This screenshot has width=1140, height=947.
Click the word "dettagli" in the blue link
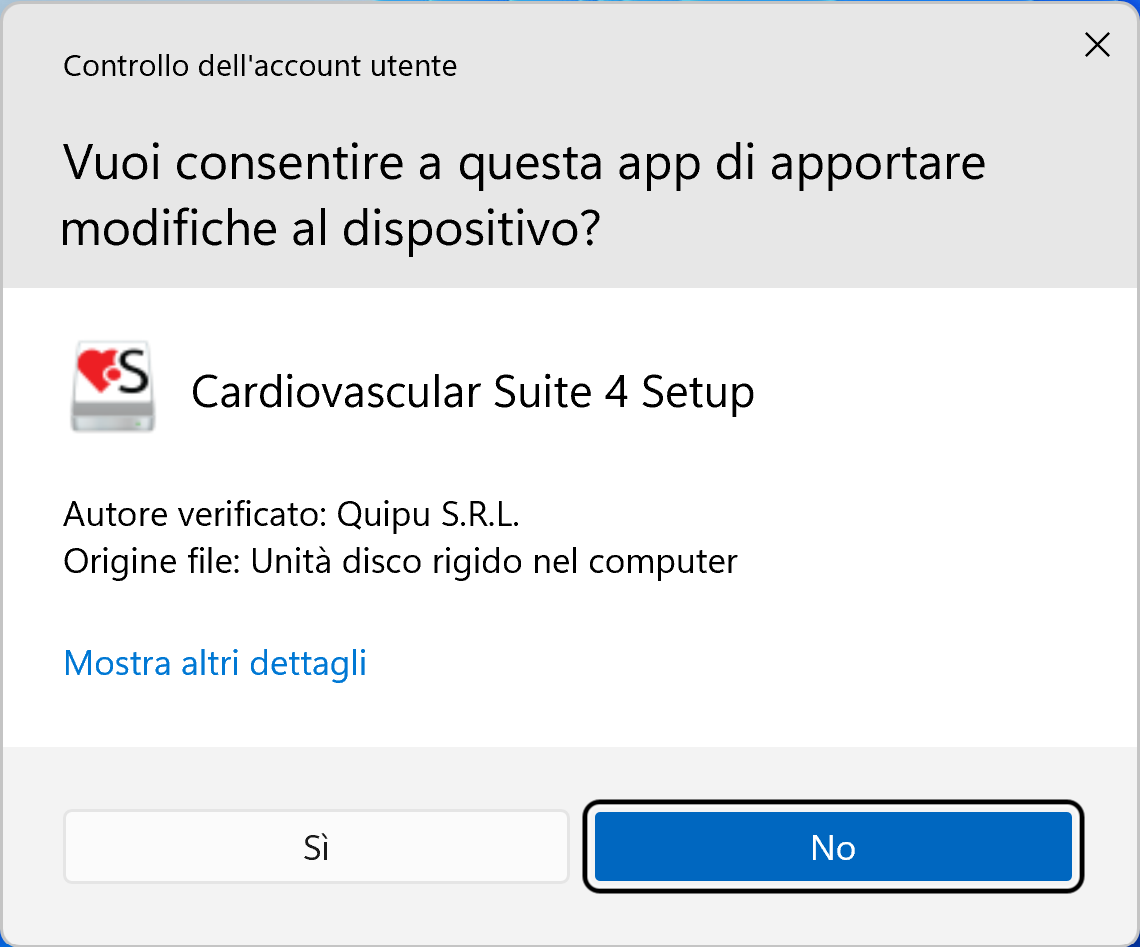pyautogui.click(x=308, y=662)
